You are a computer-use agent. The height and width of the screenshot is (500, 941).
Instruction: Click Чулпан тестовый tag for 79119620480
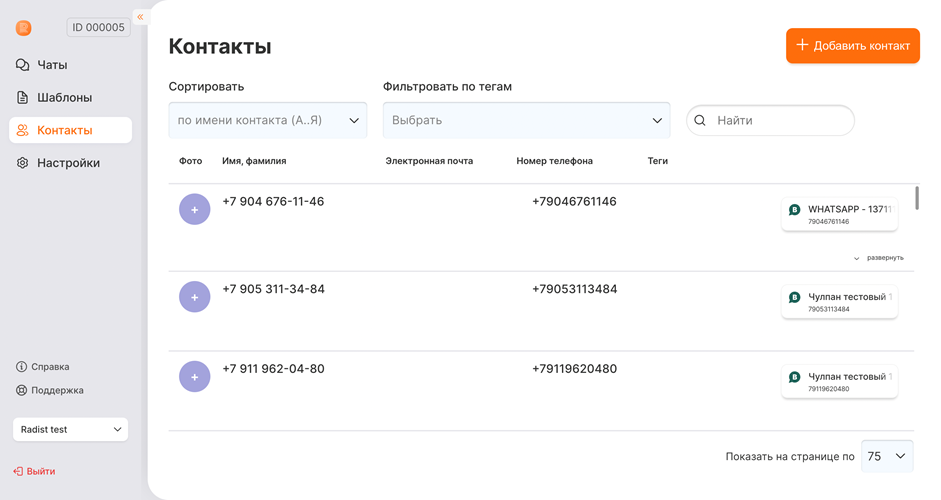coord(840,381)
